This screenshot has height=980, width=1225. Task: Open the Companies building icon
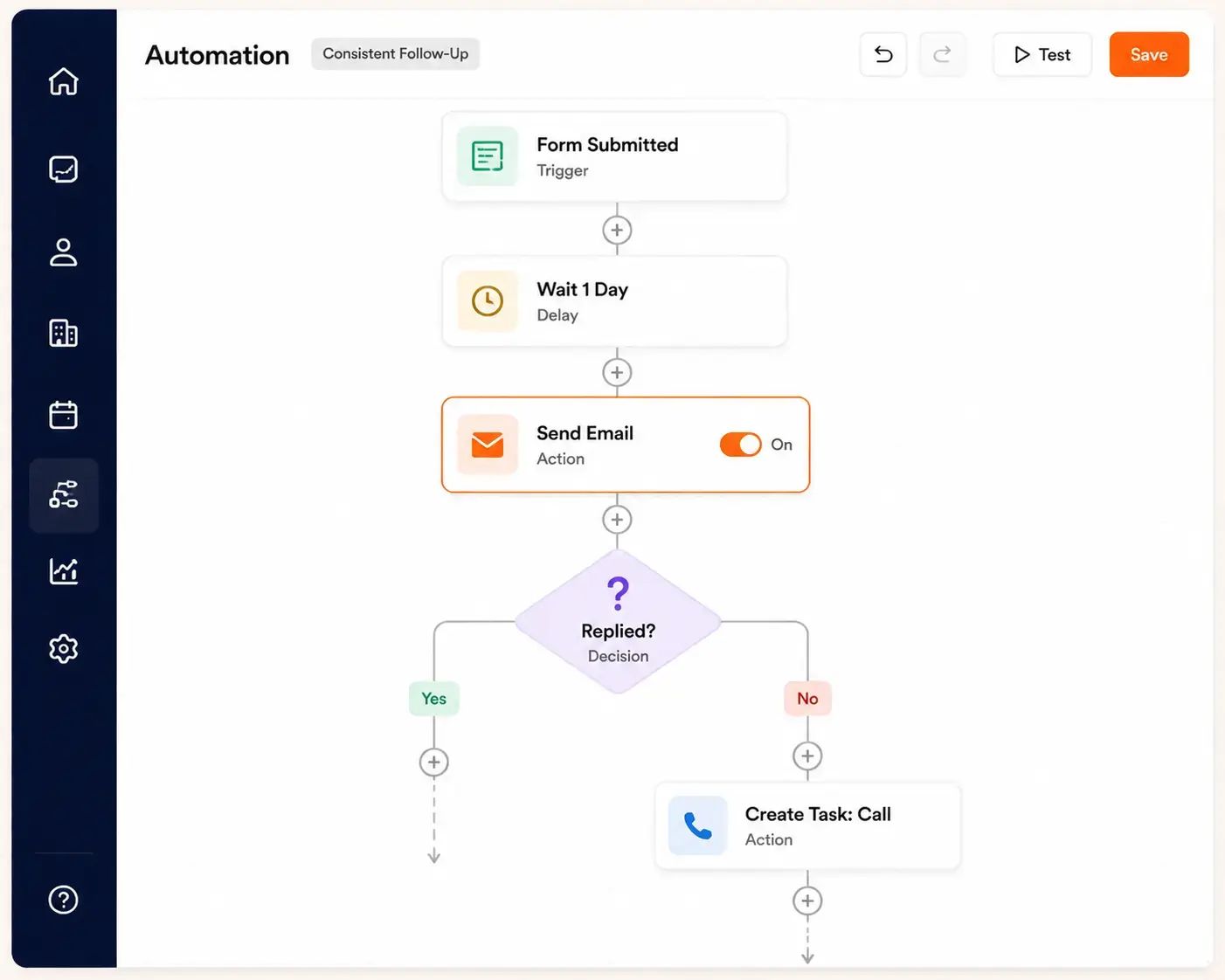pyautogui.click(x=64, y=333)
